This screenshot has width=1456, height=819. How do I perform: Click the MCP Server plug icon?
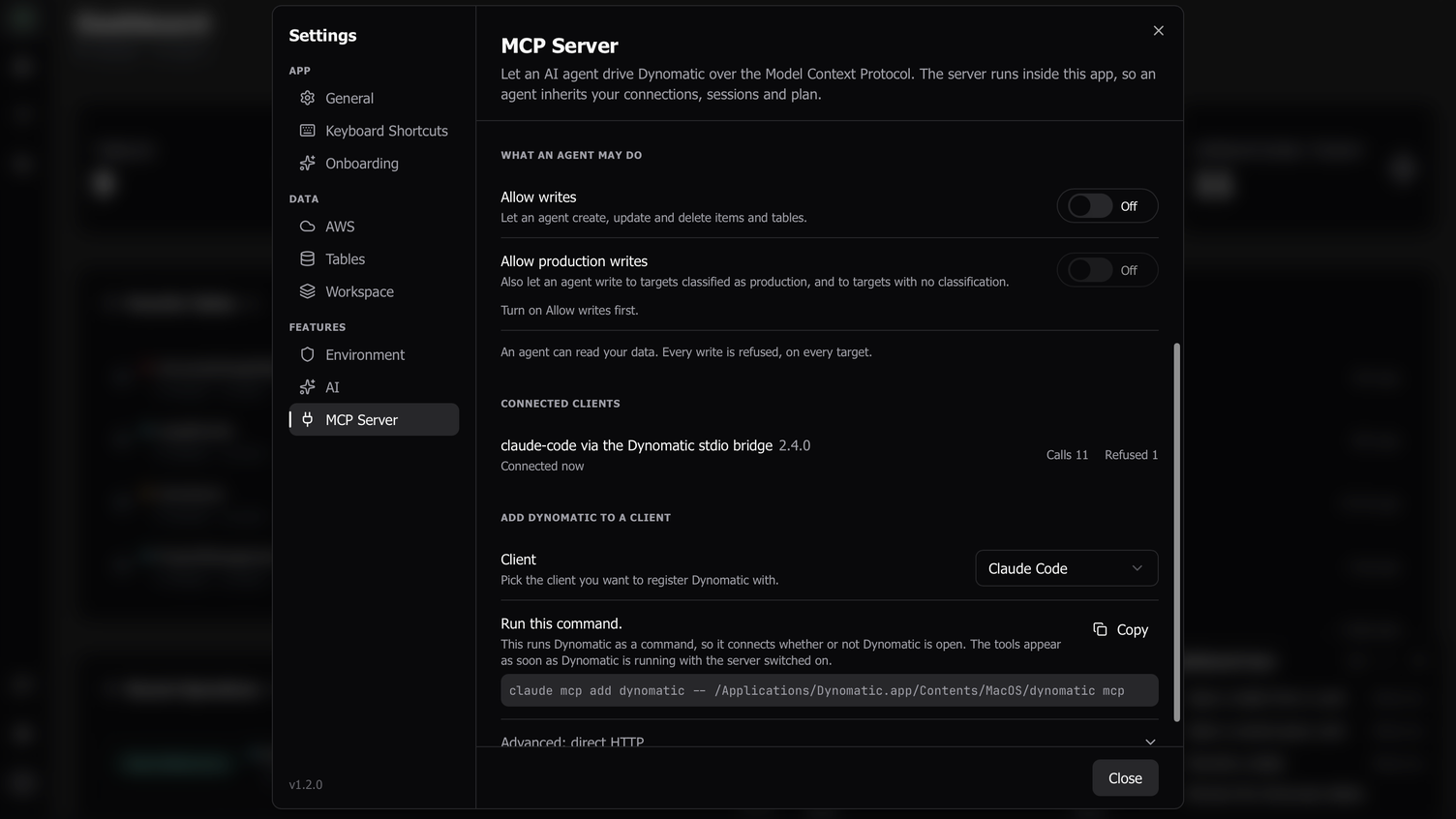307,419
